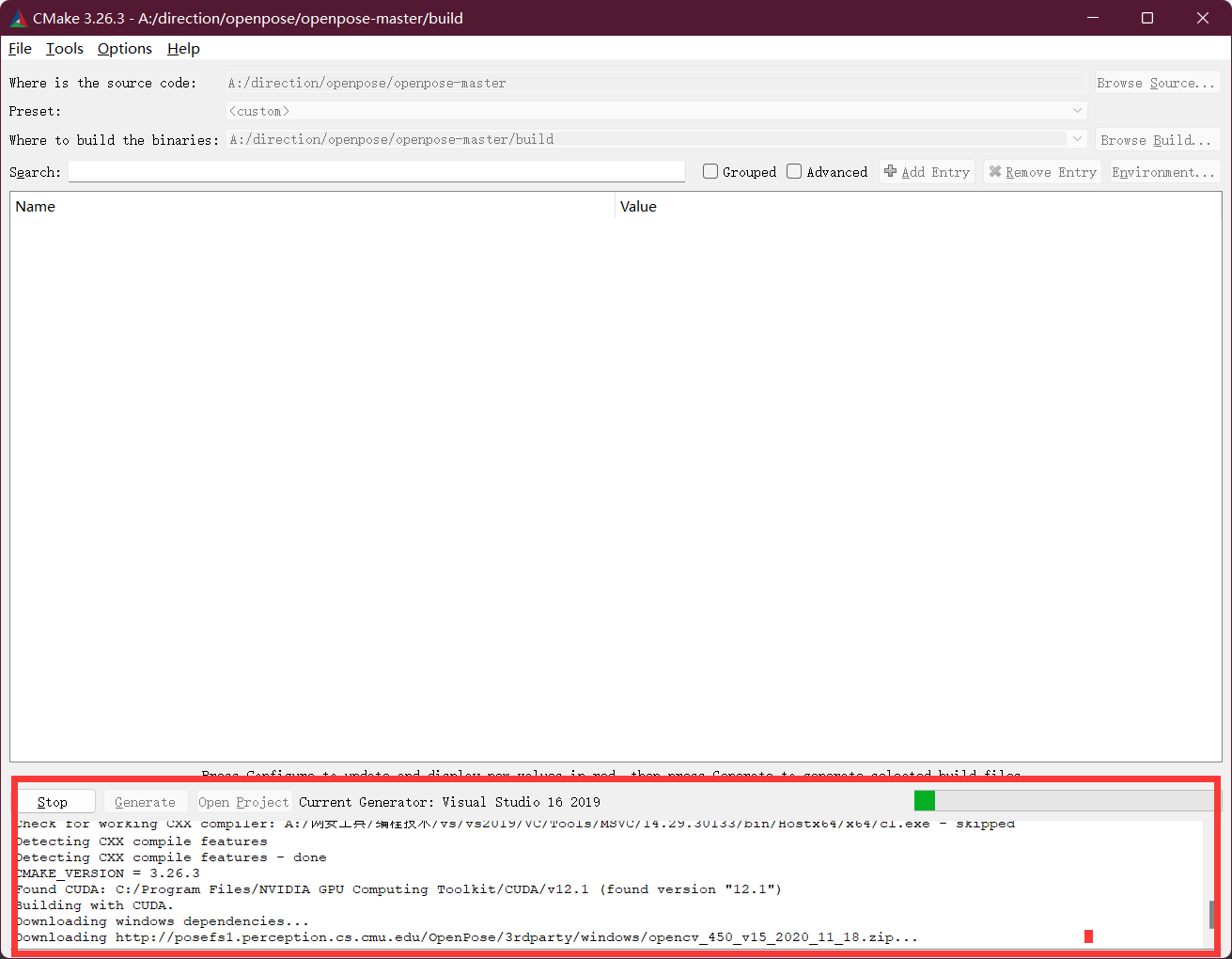Click the Remove Entry cross icon

click(995, 171)
